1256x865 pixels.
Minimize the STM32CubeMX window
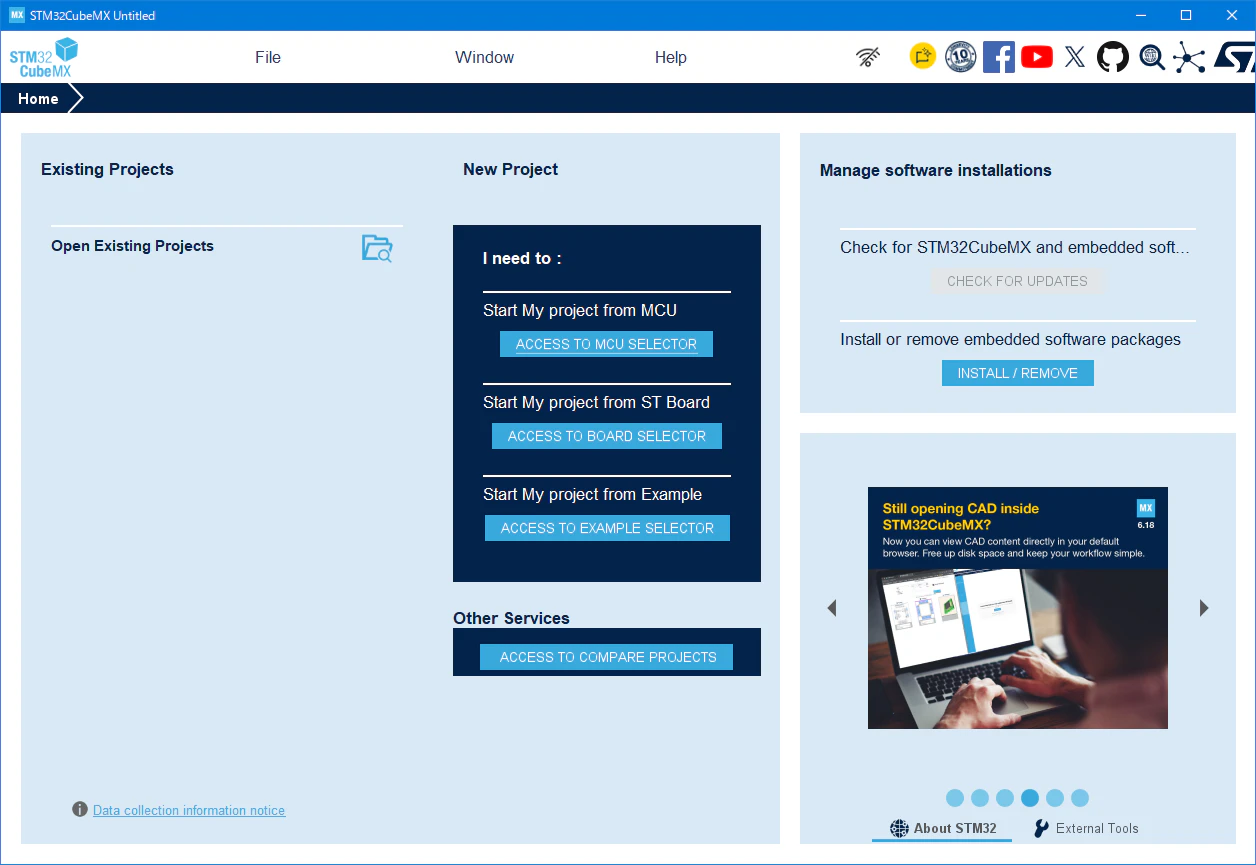(x=1141, y=15)
